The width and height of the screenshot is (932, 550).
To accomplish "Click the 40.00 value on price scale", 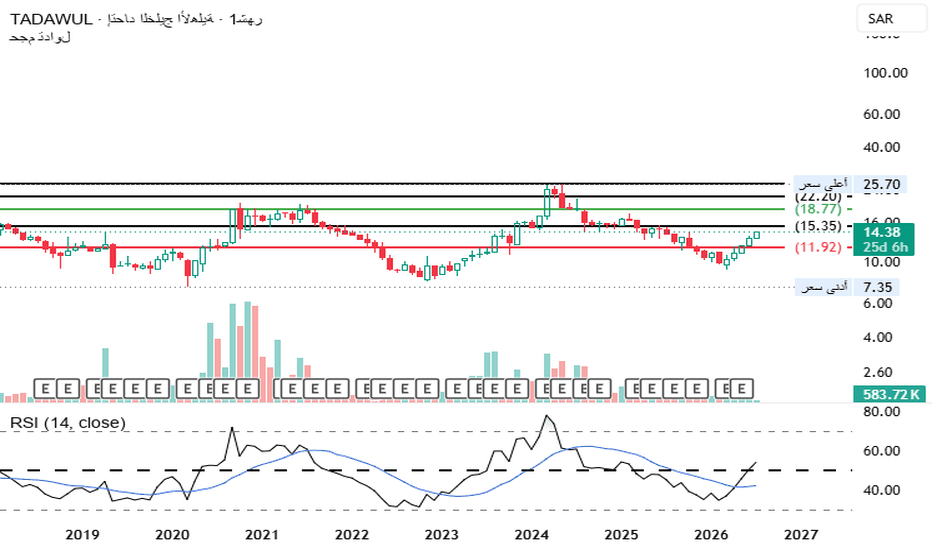I will coord(882,147).
